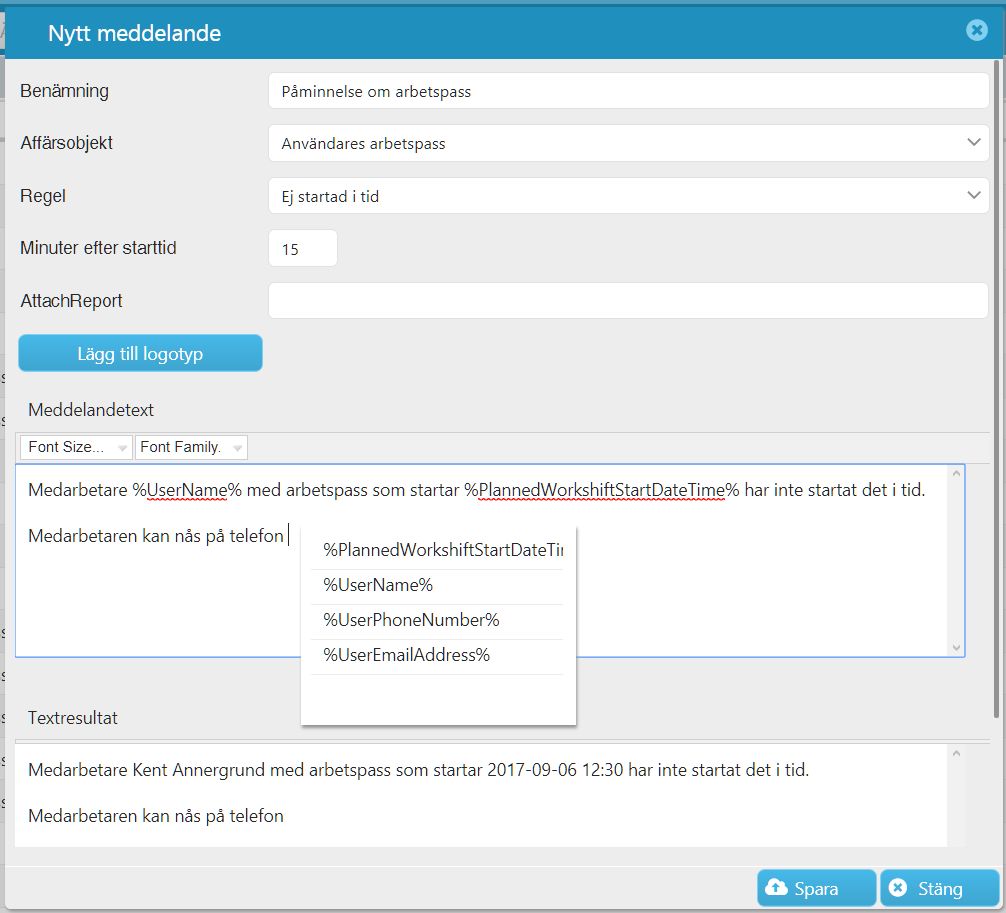This screenshot has height=913, width=1006.
Task: Close the Nytt meddelande dialog
Action: pyautogui.click(x=976, y=30)
